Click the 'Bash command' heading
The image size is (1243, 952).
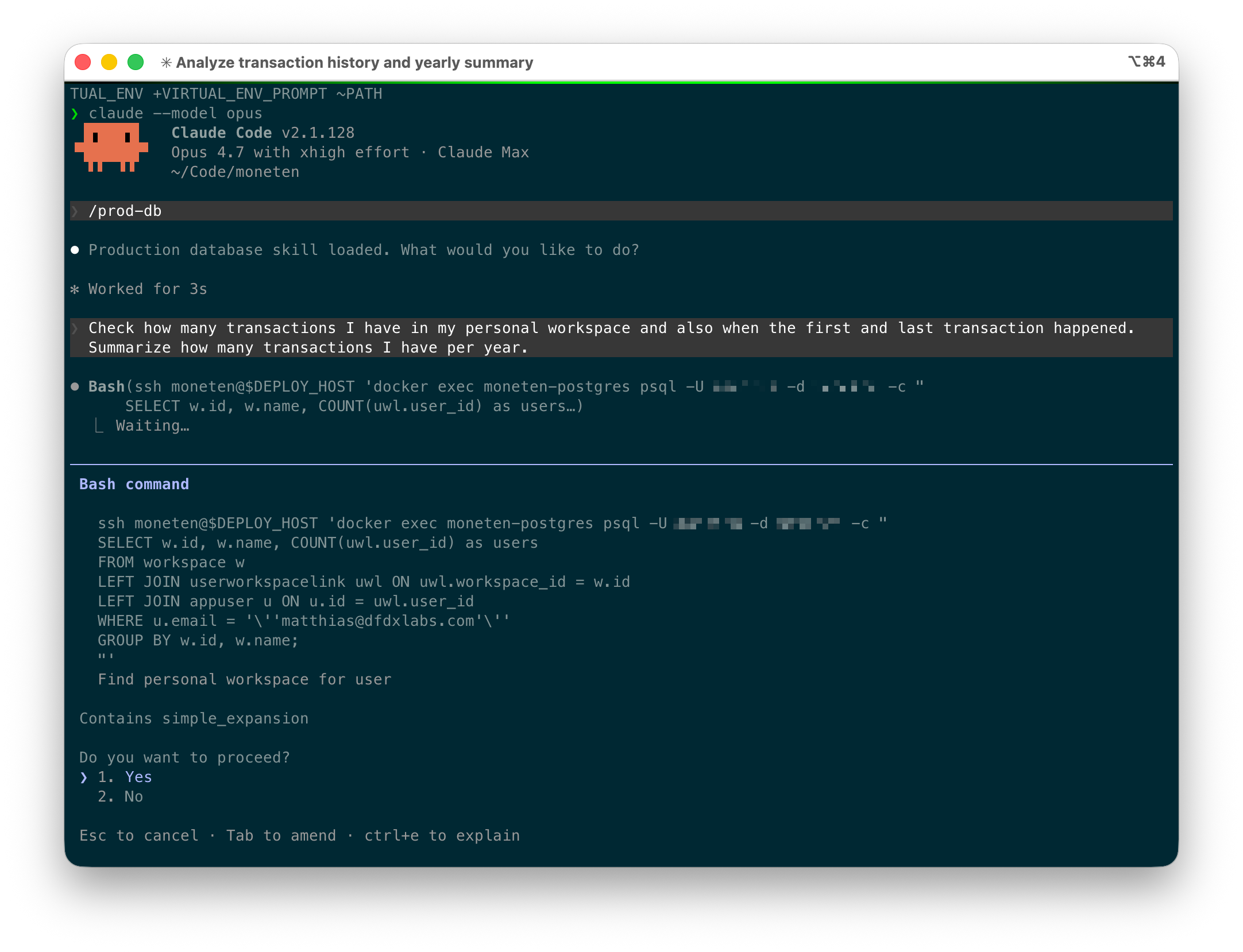coord(134,484)
